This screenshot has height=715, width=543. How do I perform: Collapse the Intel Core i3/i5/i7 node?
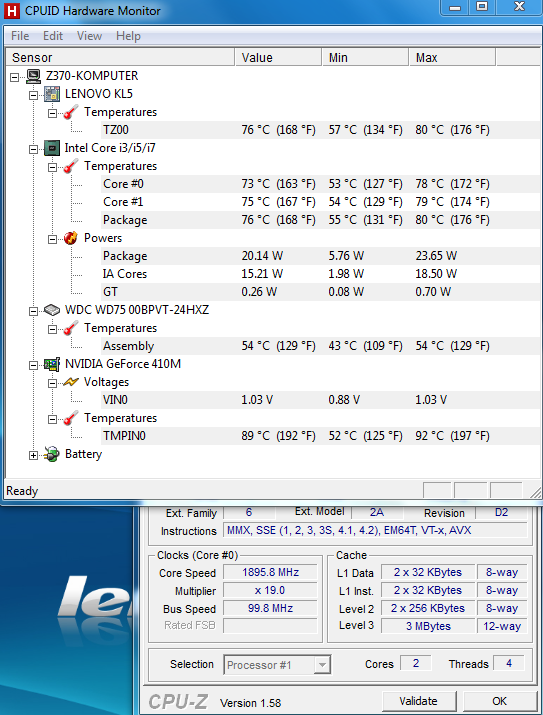pyautogui.click(x=33, y=149)
